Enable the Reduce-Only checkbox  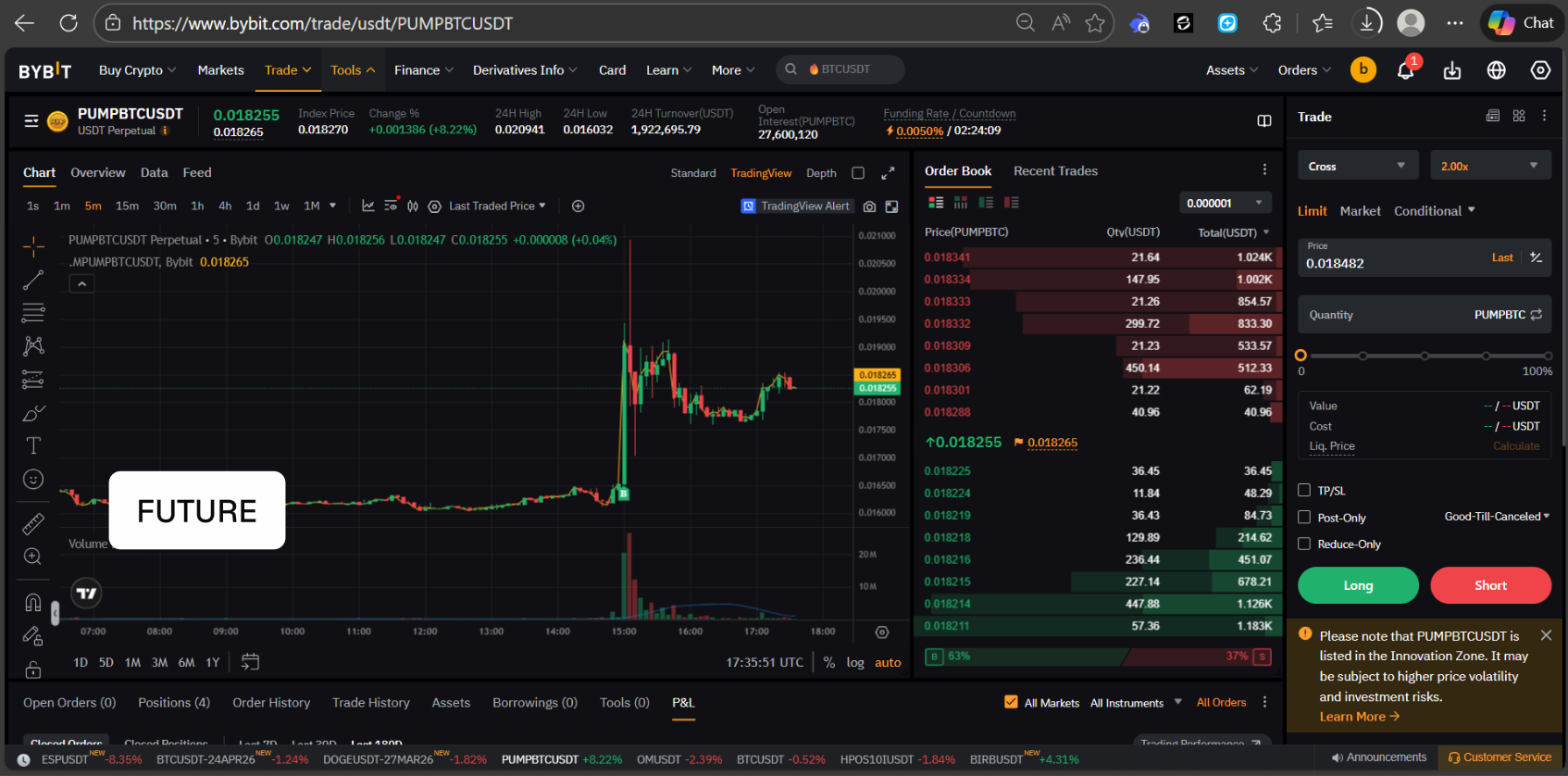[1304, 544]
